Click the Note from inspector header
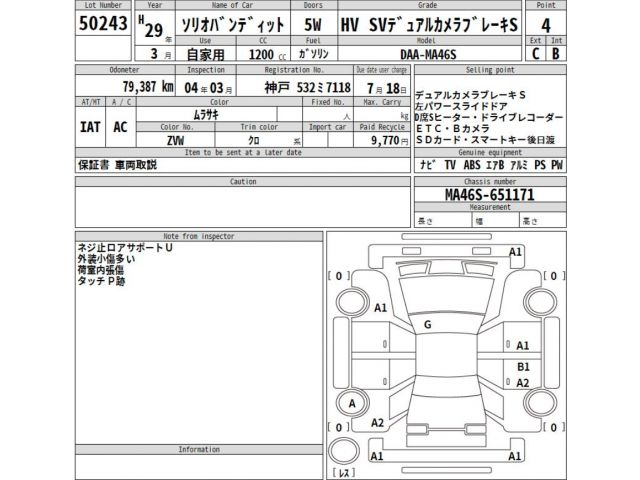 pos(199,236)
